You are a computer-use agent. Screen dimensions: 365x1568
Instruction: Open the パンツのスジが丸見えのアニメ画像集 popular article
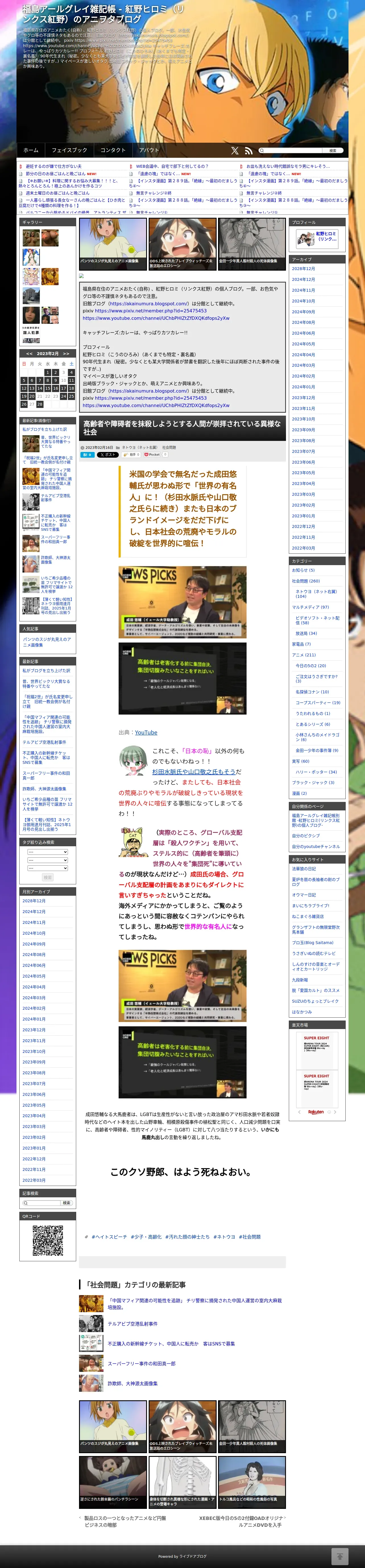pos(47,642)
